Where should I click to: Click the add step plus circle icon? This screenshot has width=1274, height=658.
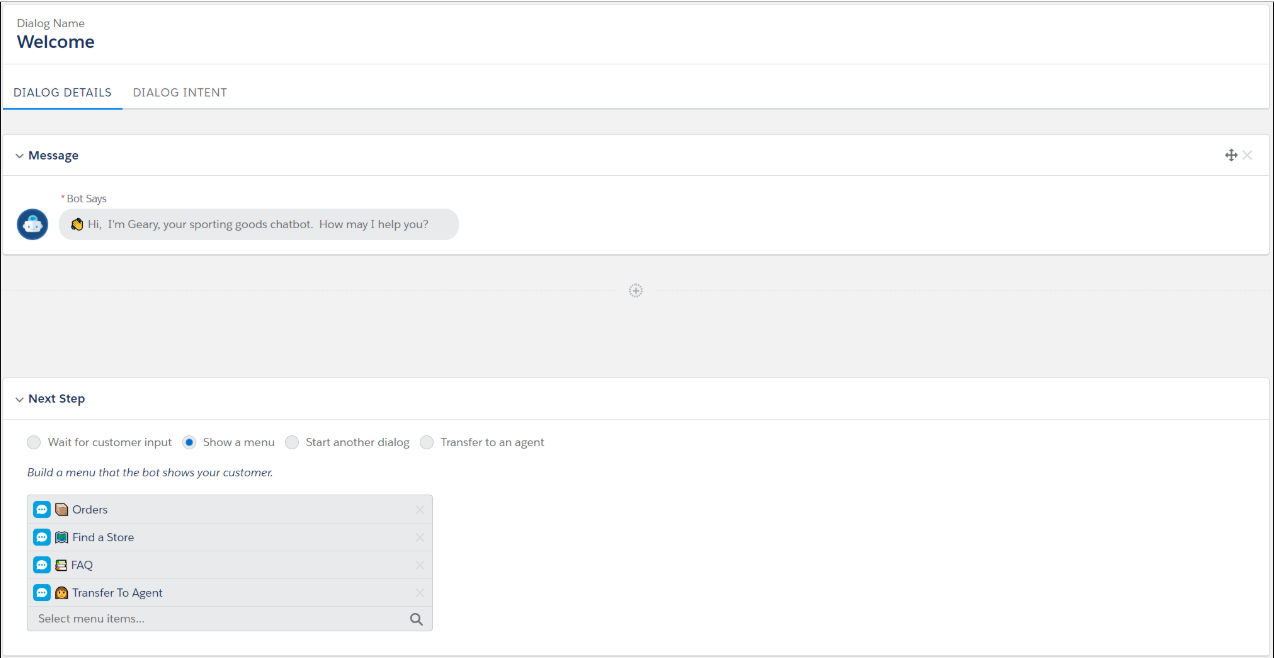pyautogui.click(x=635, y=290)
